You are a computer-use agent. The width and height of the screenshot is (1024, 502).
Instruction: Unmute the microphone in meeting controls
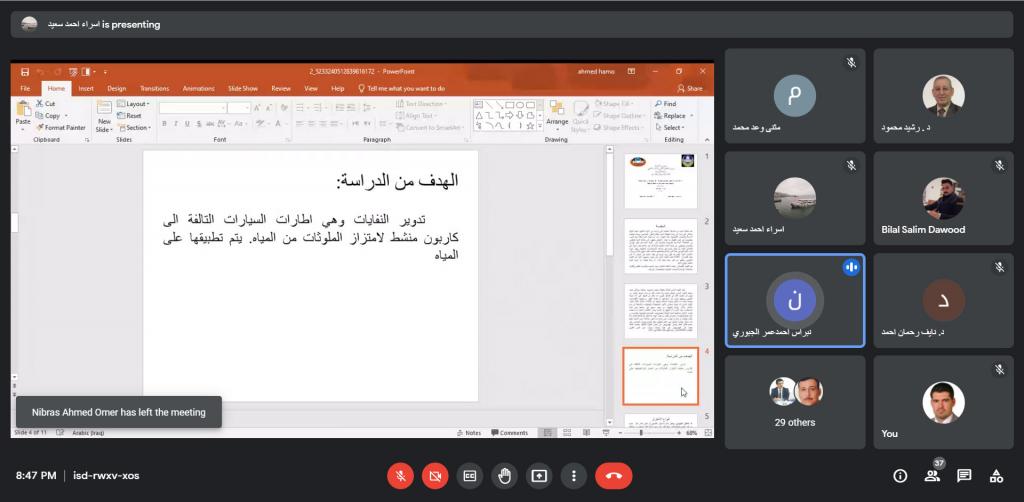400,476
